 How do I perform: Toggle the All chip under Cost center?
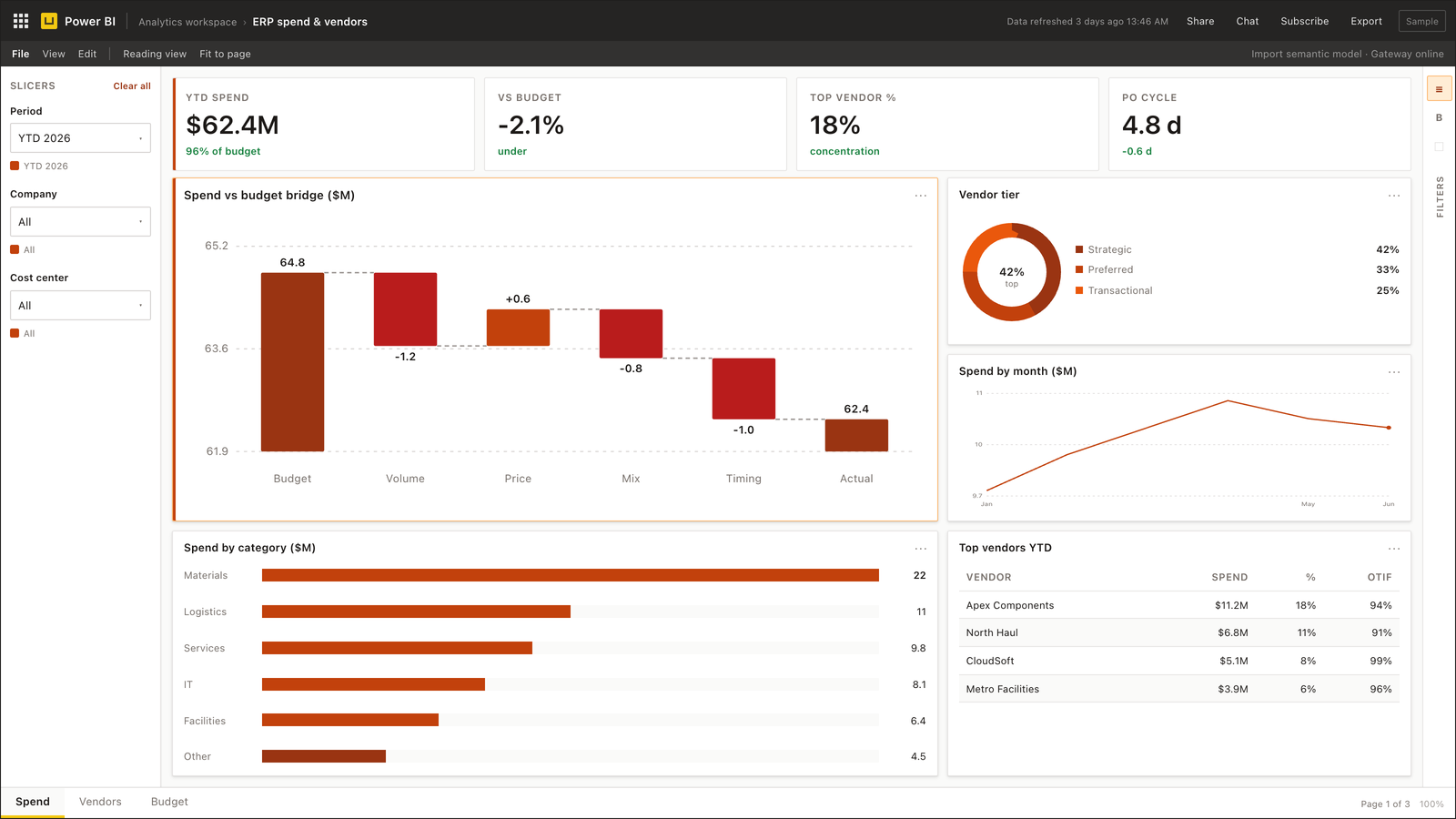pos(23,333)
